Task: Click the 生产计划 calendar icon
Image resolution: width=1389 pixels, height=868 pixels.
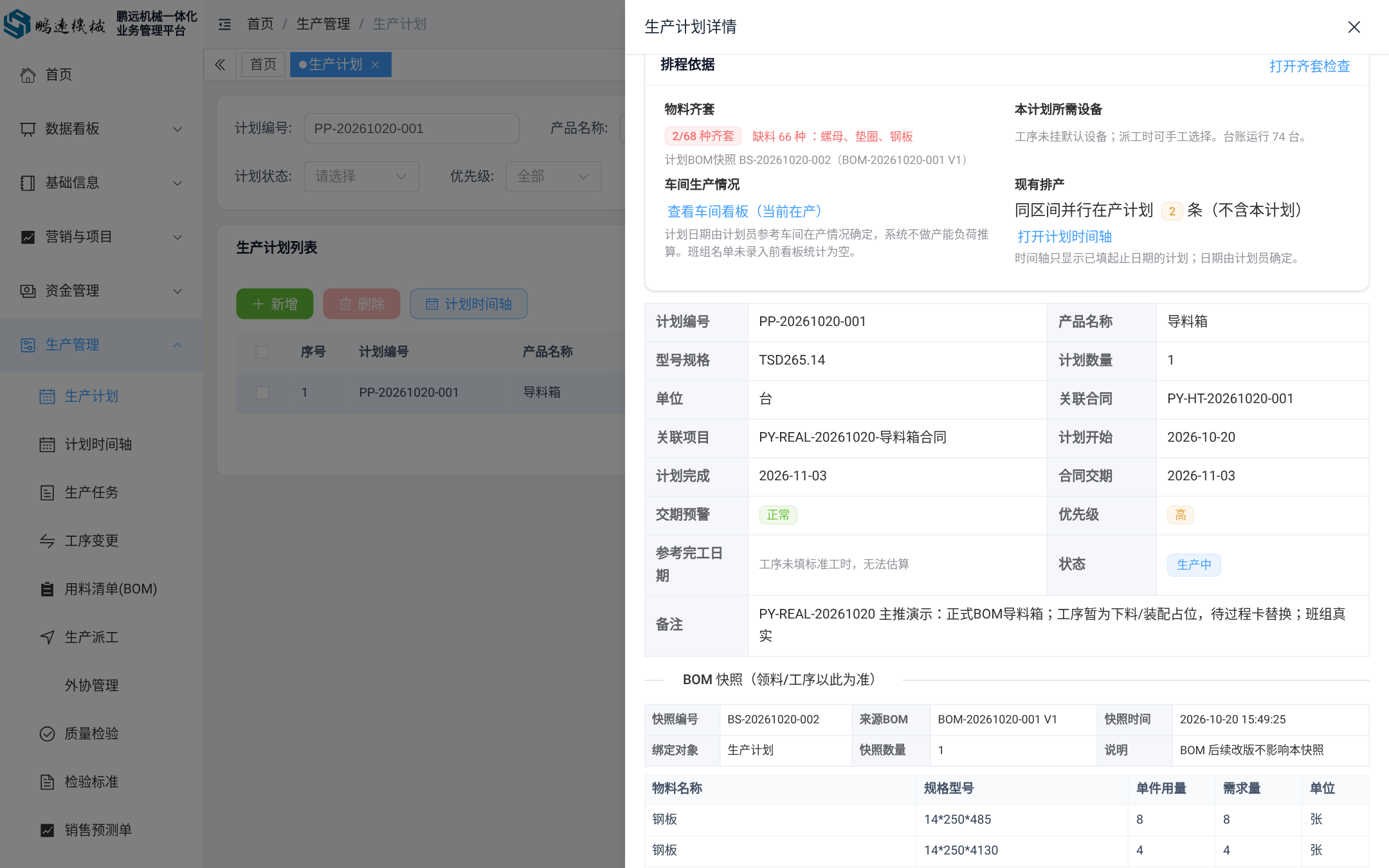Action: click(47, 396)
